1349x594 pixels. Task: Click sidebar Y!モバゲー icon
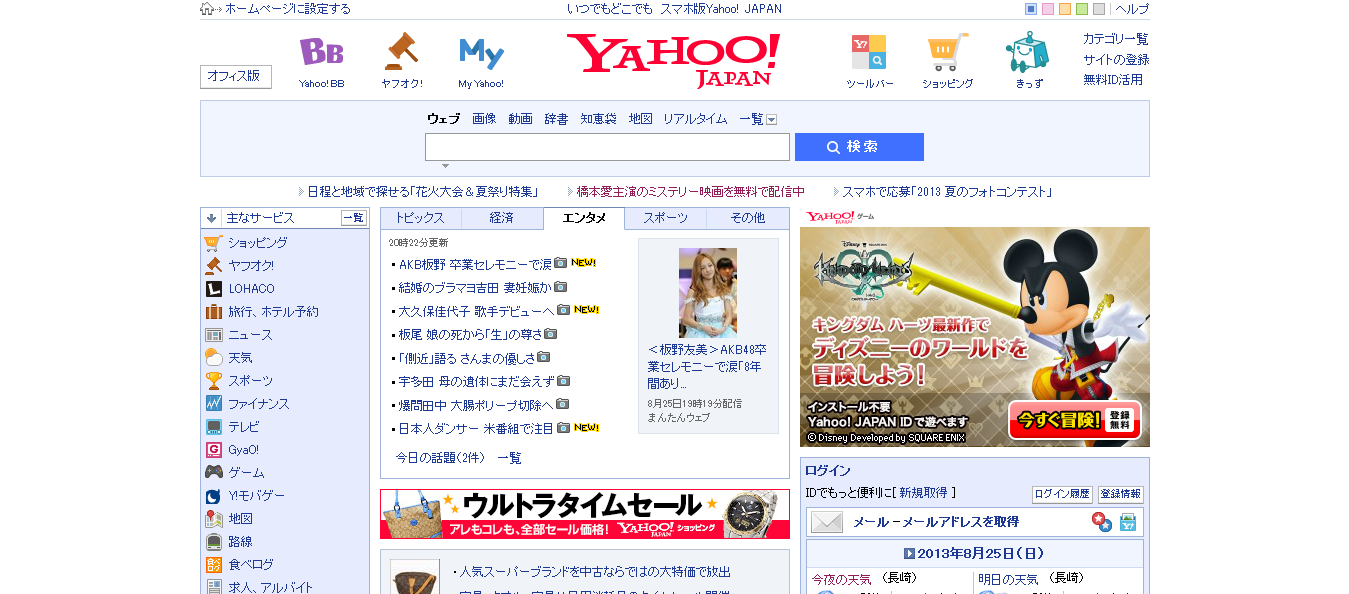(x=213, y=496)
